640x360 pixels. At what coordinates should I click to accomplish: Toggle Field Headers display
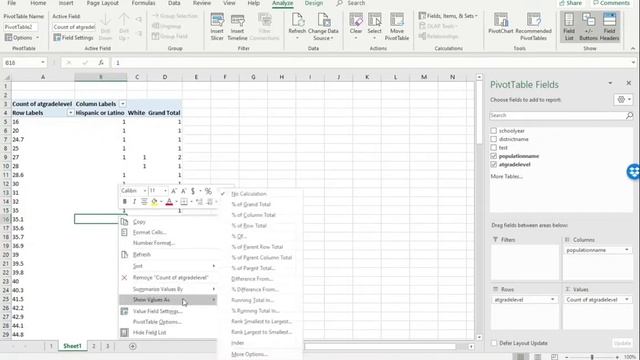[x=609, y=27]
